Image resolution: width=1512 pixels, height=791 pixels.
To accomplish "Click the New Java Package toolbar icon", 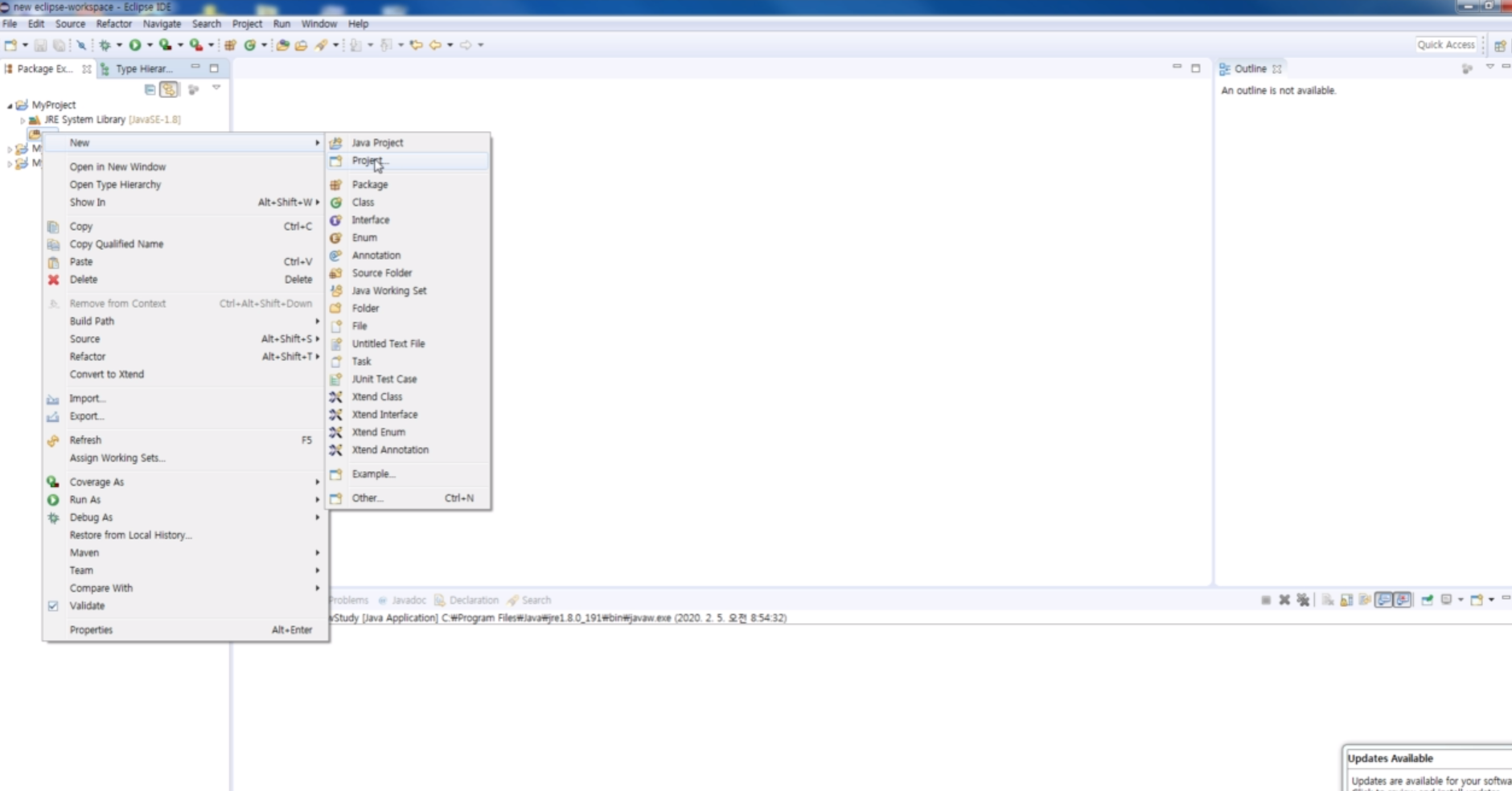I will [x=230, y=45].
